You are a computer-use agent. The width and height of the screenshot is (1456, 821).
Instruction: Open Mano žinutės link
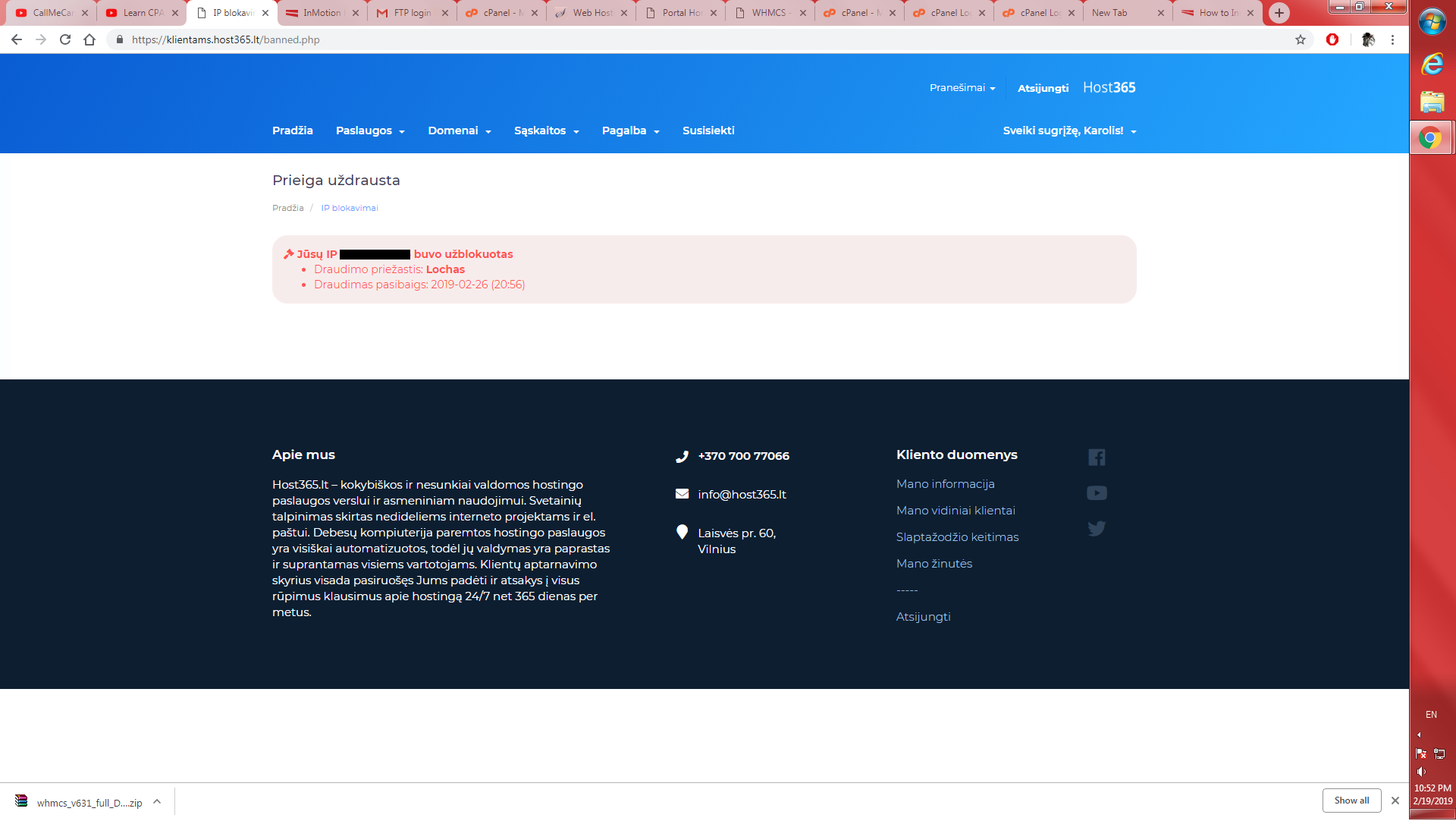[x=934, y=564]
